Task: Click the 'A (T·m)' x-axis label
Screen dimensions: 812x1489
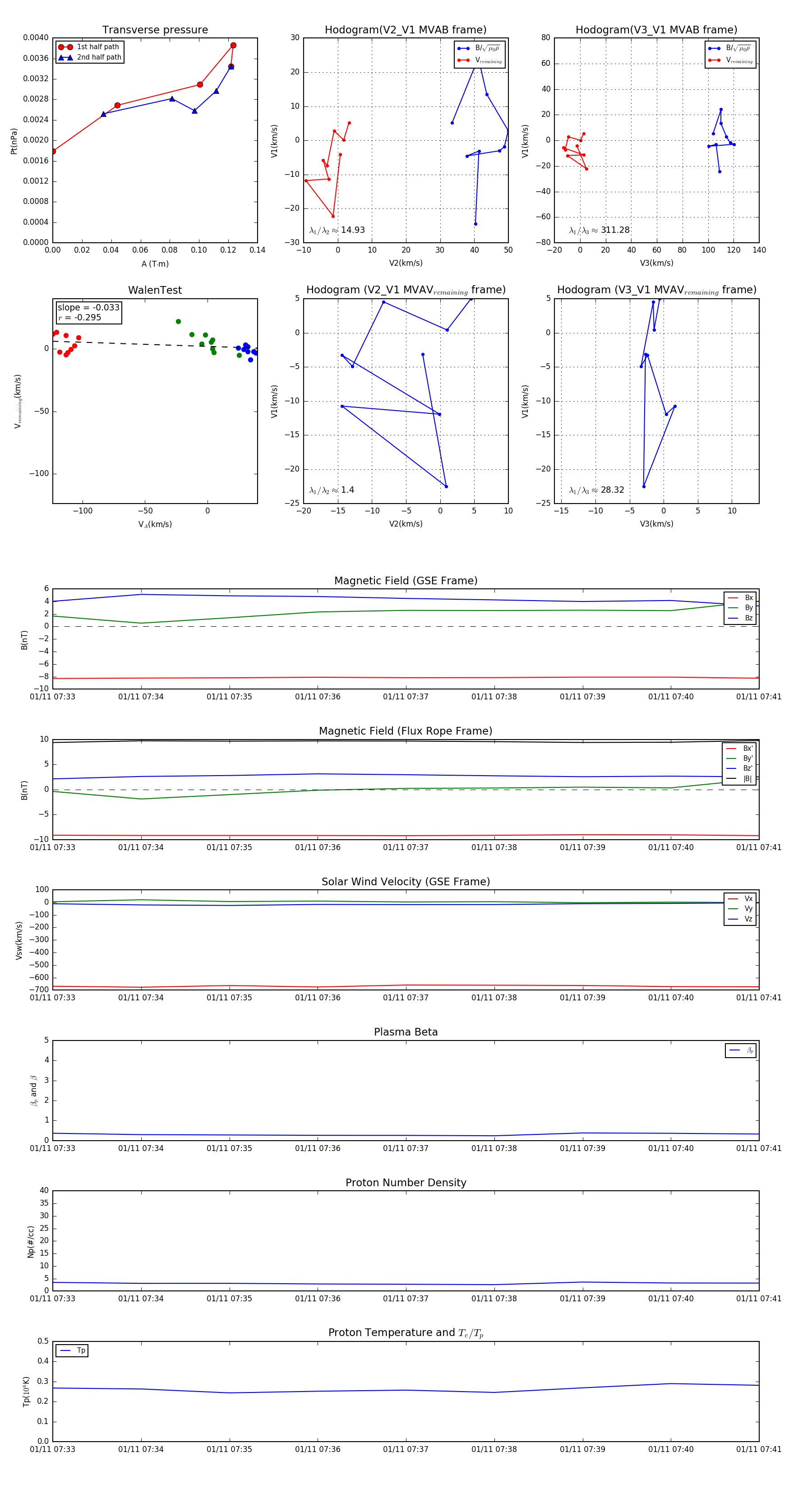Action: [155, 264]
